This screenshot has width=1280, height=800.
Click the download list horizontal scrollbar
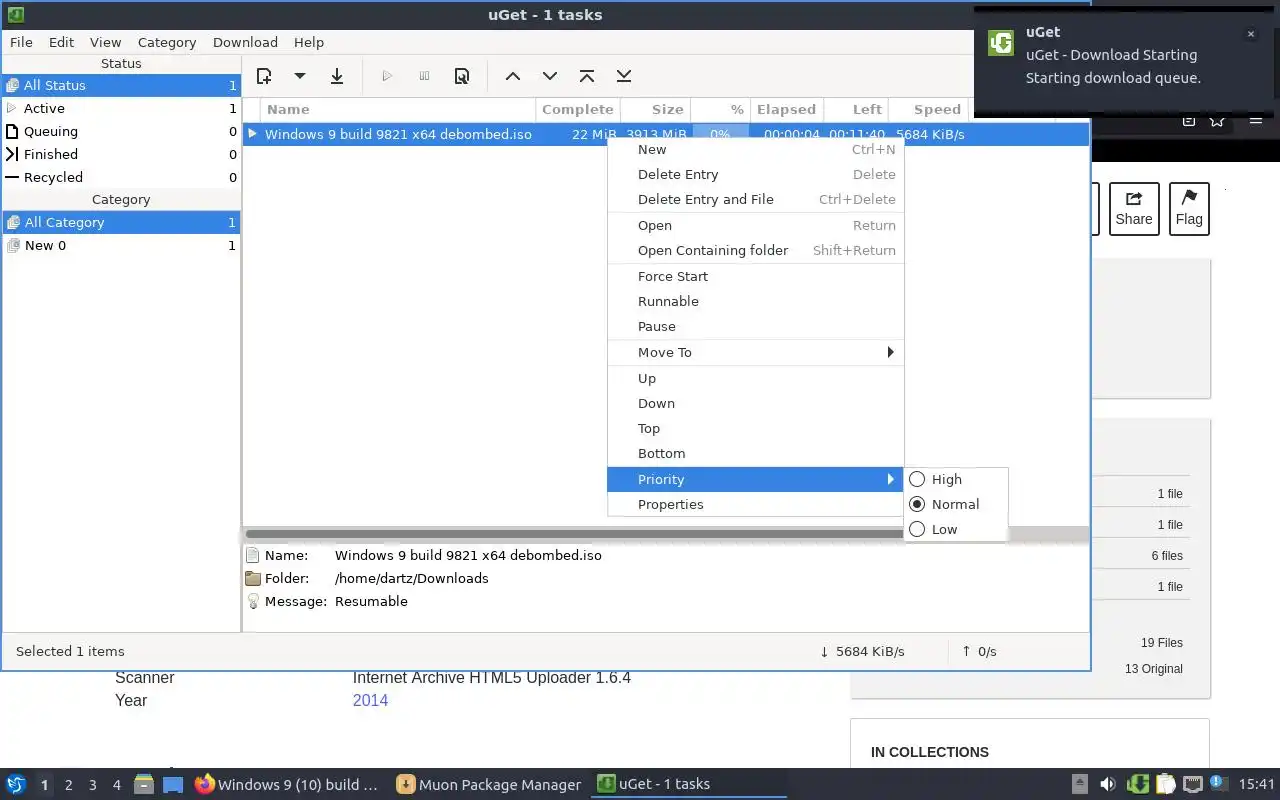click(575, 534)
